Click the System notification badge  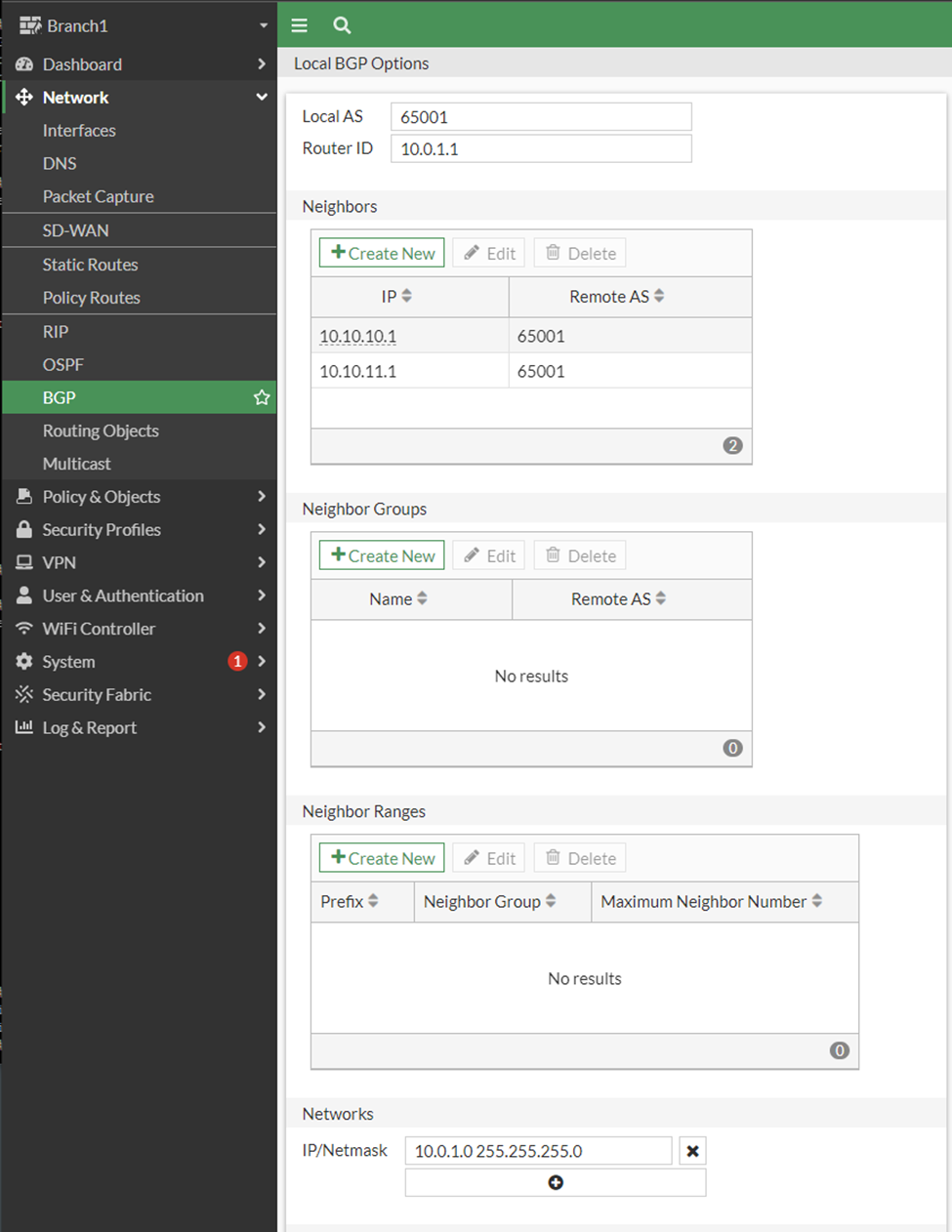click(237, 661)
